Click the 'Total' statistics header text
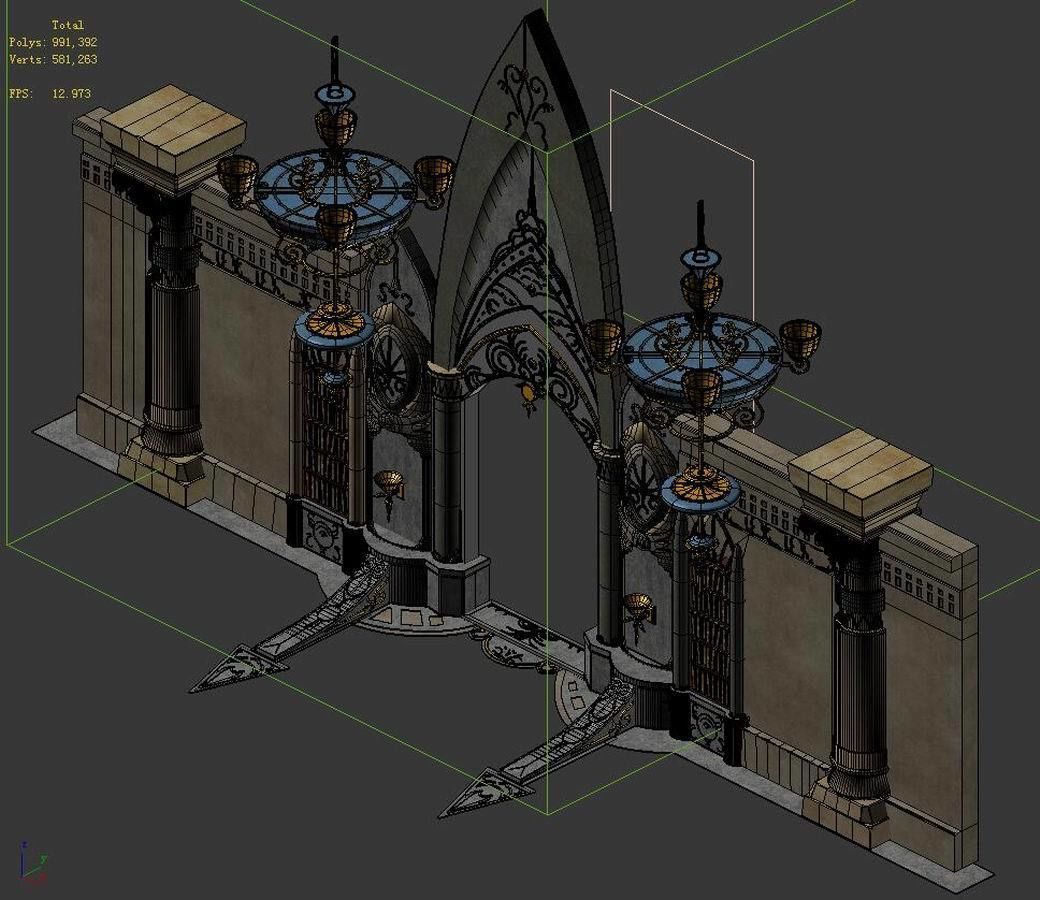Viewport: 1040px width, 900px height. coord(68,25)
